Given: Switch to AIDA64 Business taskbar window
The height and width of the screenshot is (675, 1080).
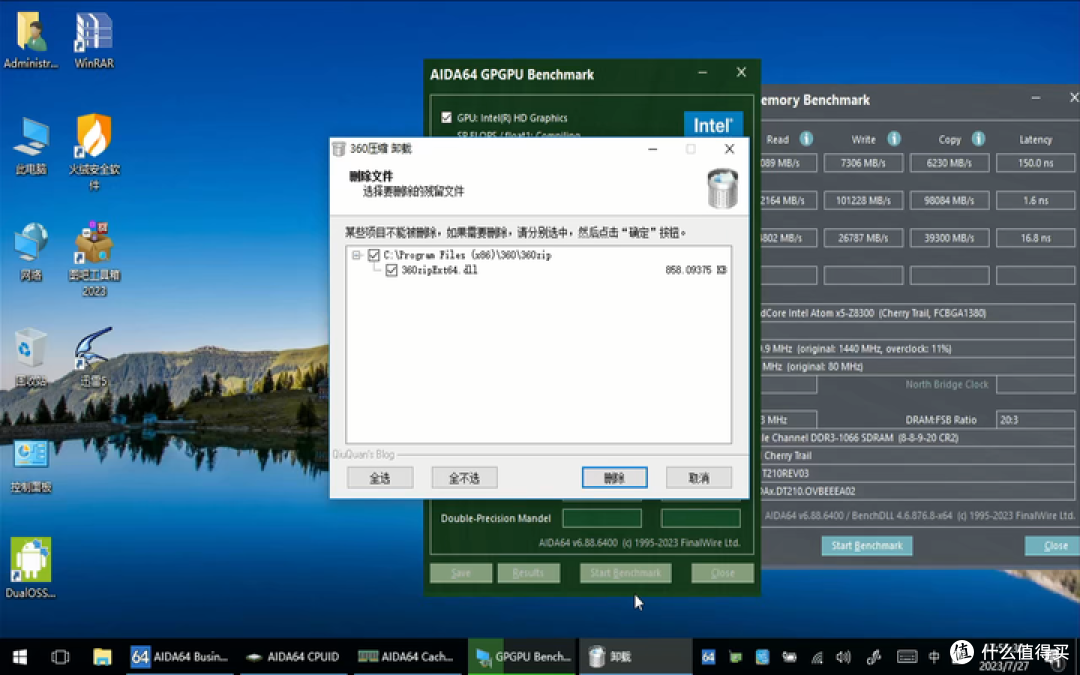Looking at the screenshot, I should [179, 656].
